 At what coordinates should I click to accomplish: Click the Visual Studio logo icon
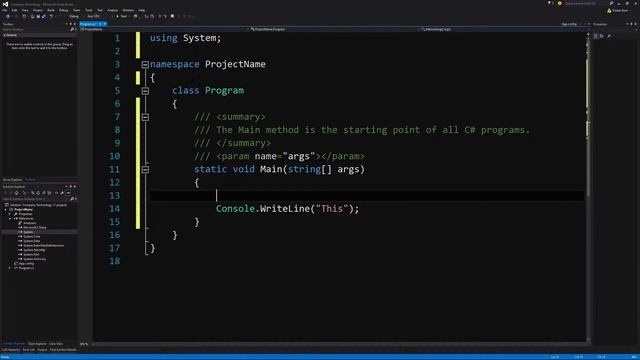tap(5, 4)
